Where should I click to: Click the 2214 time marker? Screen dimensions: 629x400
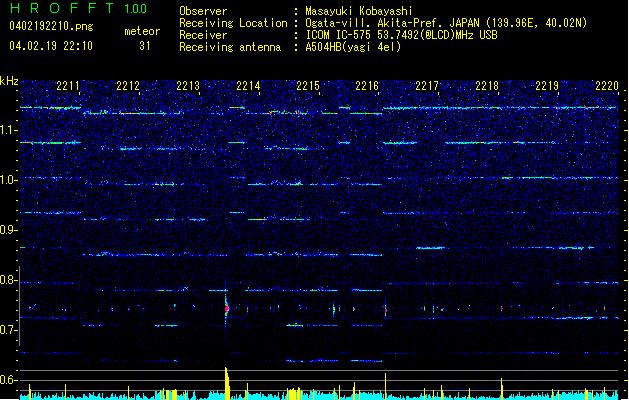pyautogui.click(x=248, y=85)
